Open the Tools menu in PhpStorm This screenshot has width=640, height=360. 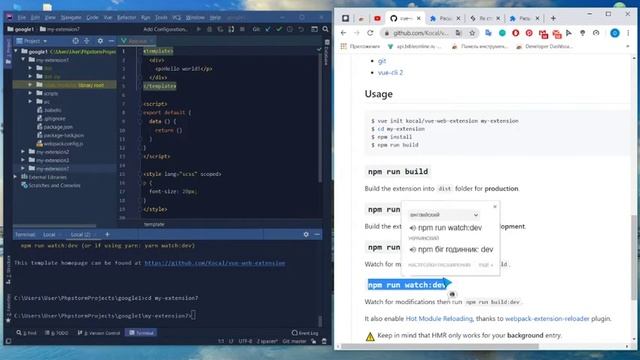click(x=161, y=18)
